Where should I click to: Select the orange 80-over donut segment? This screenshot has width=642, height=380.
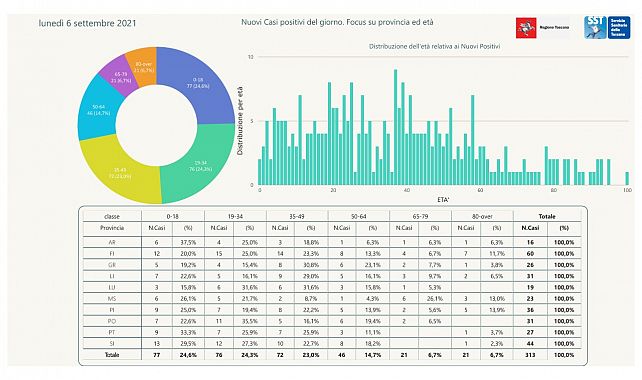[x=142, y=66]
